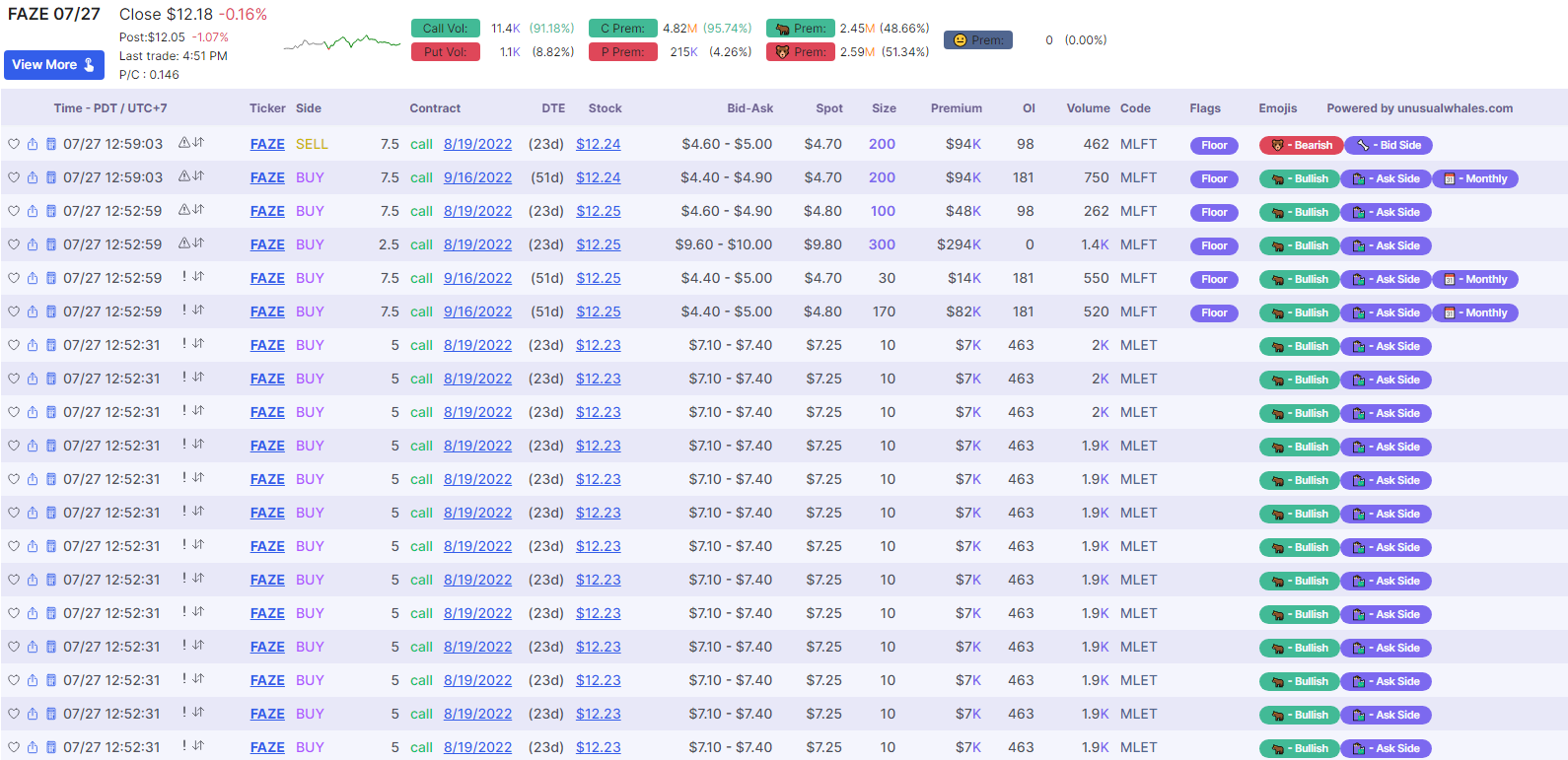Favorite the 12:59:03 SELL row with heart icon
The image size is (1568, 760).
pos(14,144)
